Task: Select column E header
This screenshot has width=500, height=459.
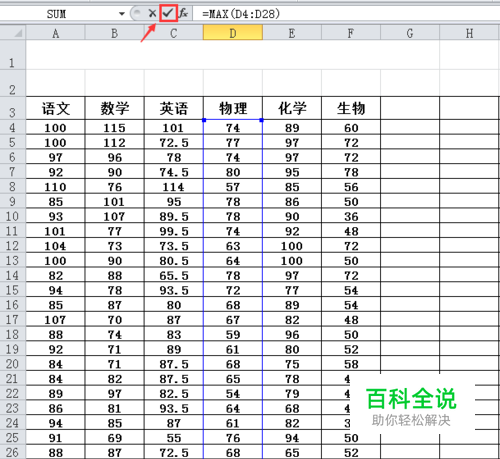Action: coord(292,33)
